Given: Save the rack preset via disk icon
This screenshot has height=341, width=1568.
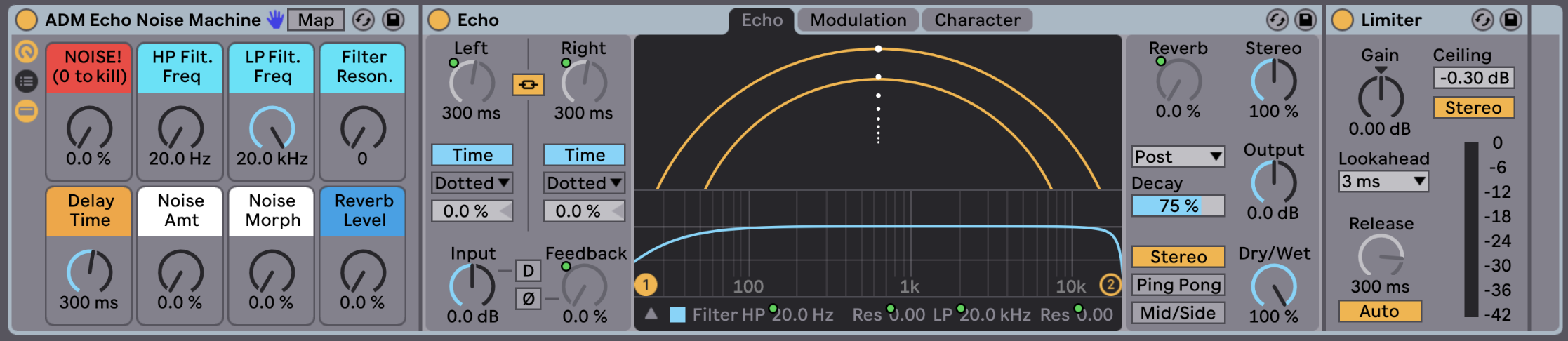Looking at the screenshot, I should pyautogui.click(x=393, y=20).
